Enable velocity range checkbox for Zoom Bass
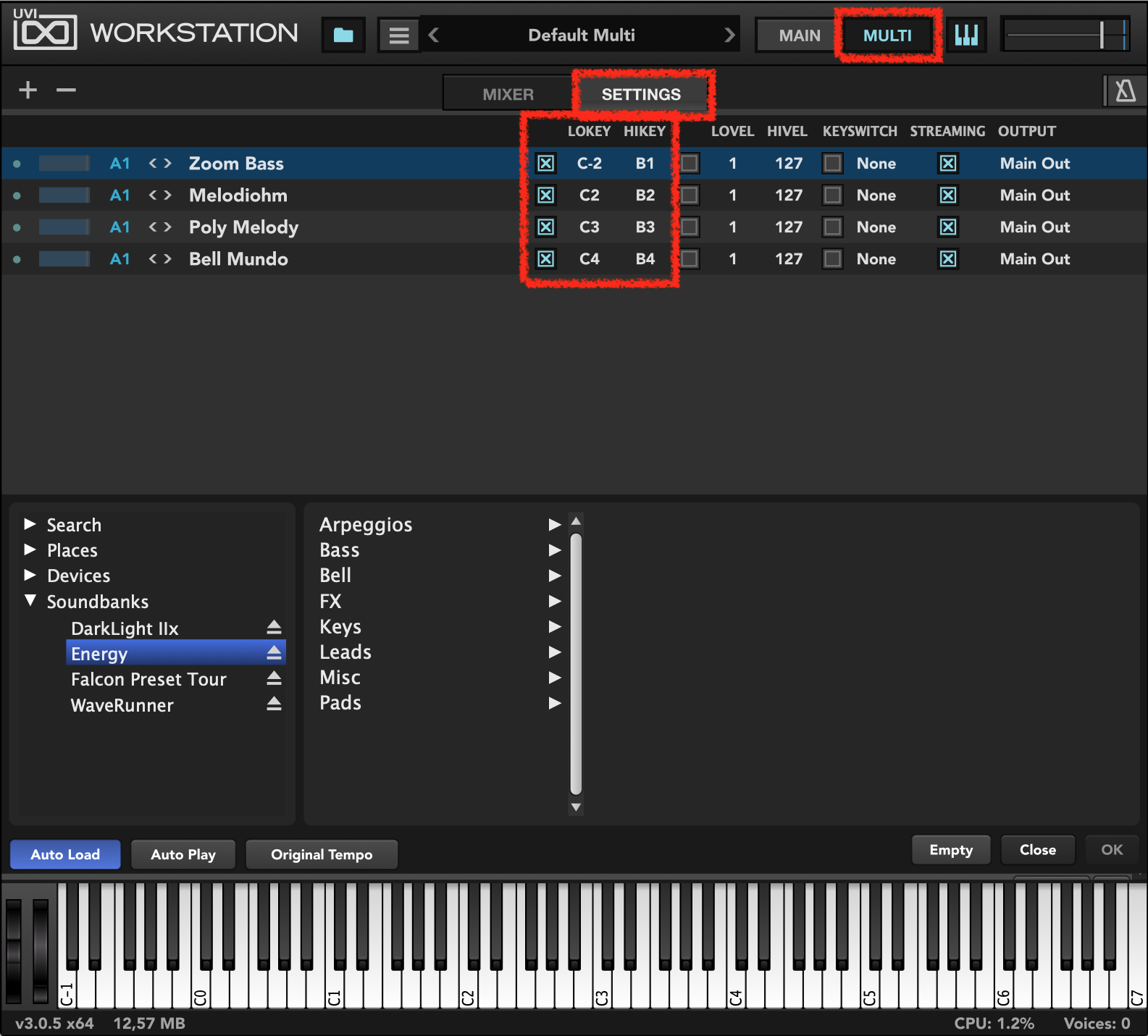The image size is (1148, 1036). tap(690, 164)
